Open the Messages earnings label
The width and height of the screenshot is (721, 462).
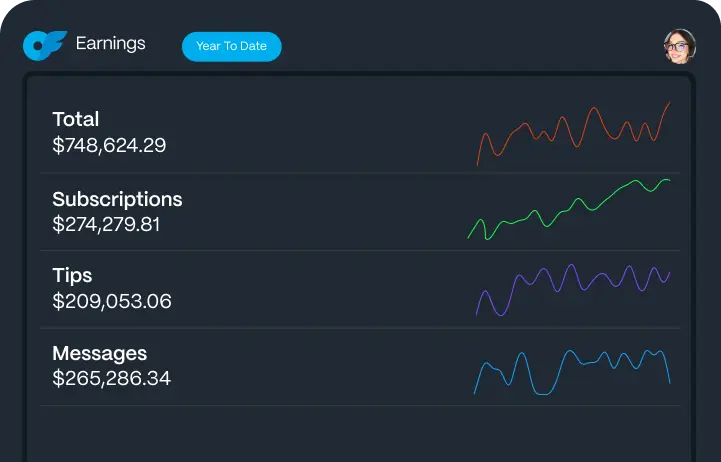(99, 353)
